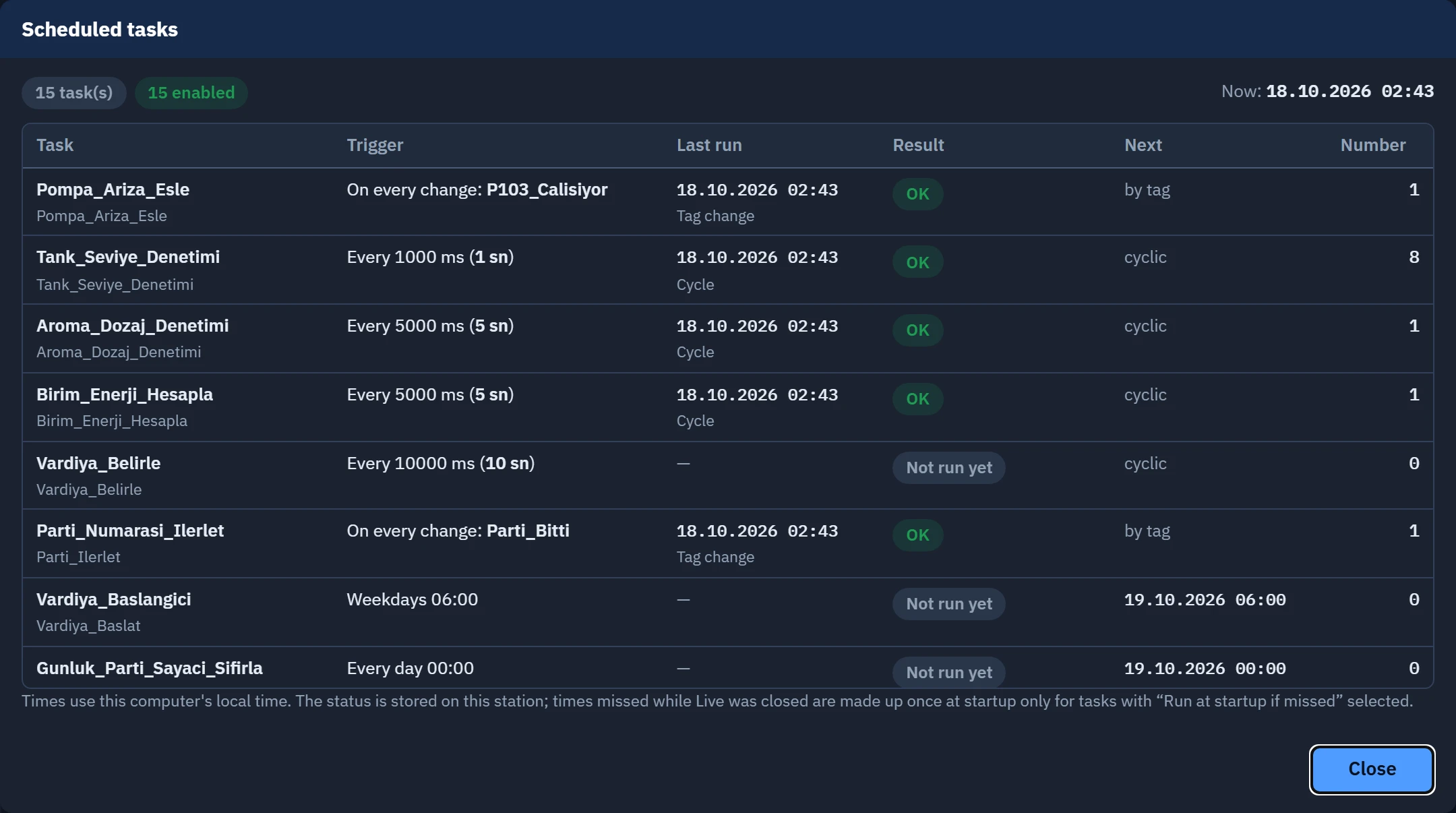1456x813 pixels.
Task: Click the OK result badge for Parti_Numarasi_Ilerlet
Action: tap(917, 535)
